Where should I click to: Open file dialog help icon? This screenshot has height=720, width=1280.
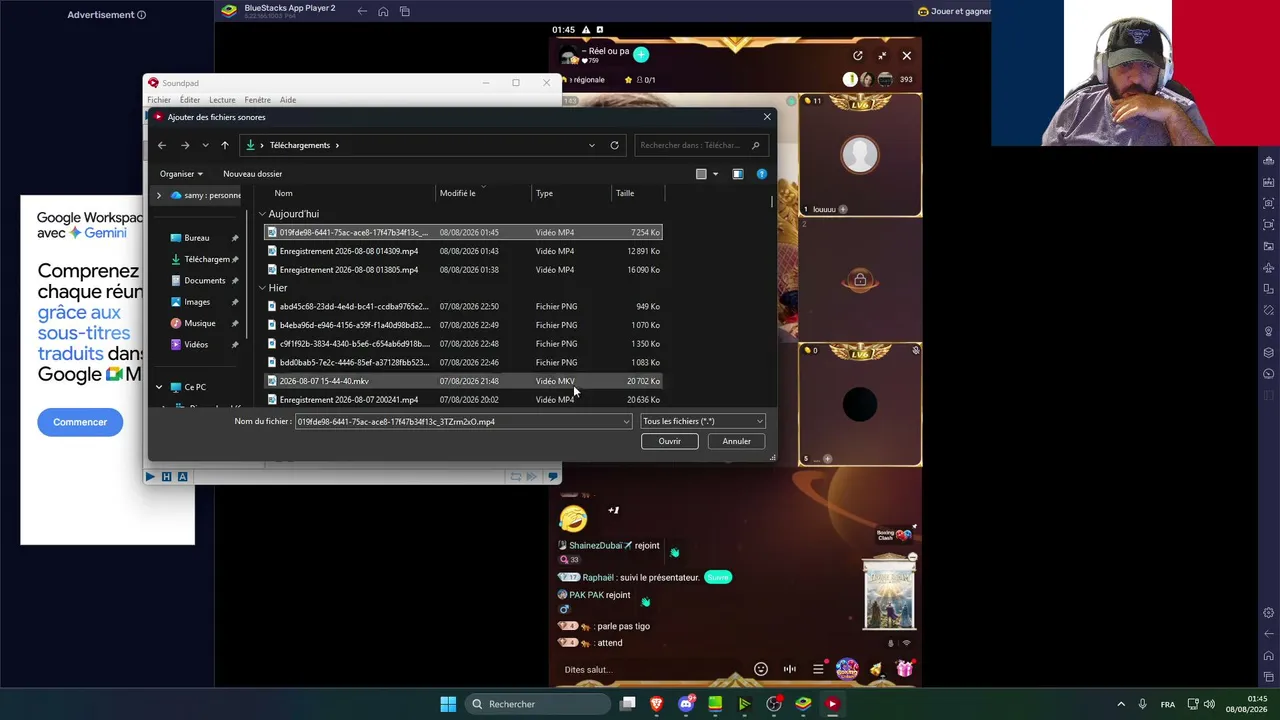click(x=762, y=174)
